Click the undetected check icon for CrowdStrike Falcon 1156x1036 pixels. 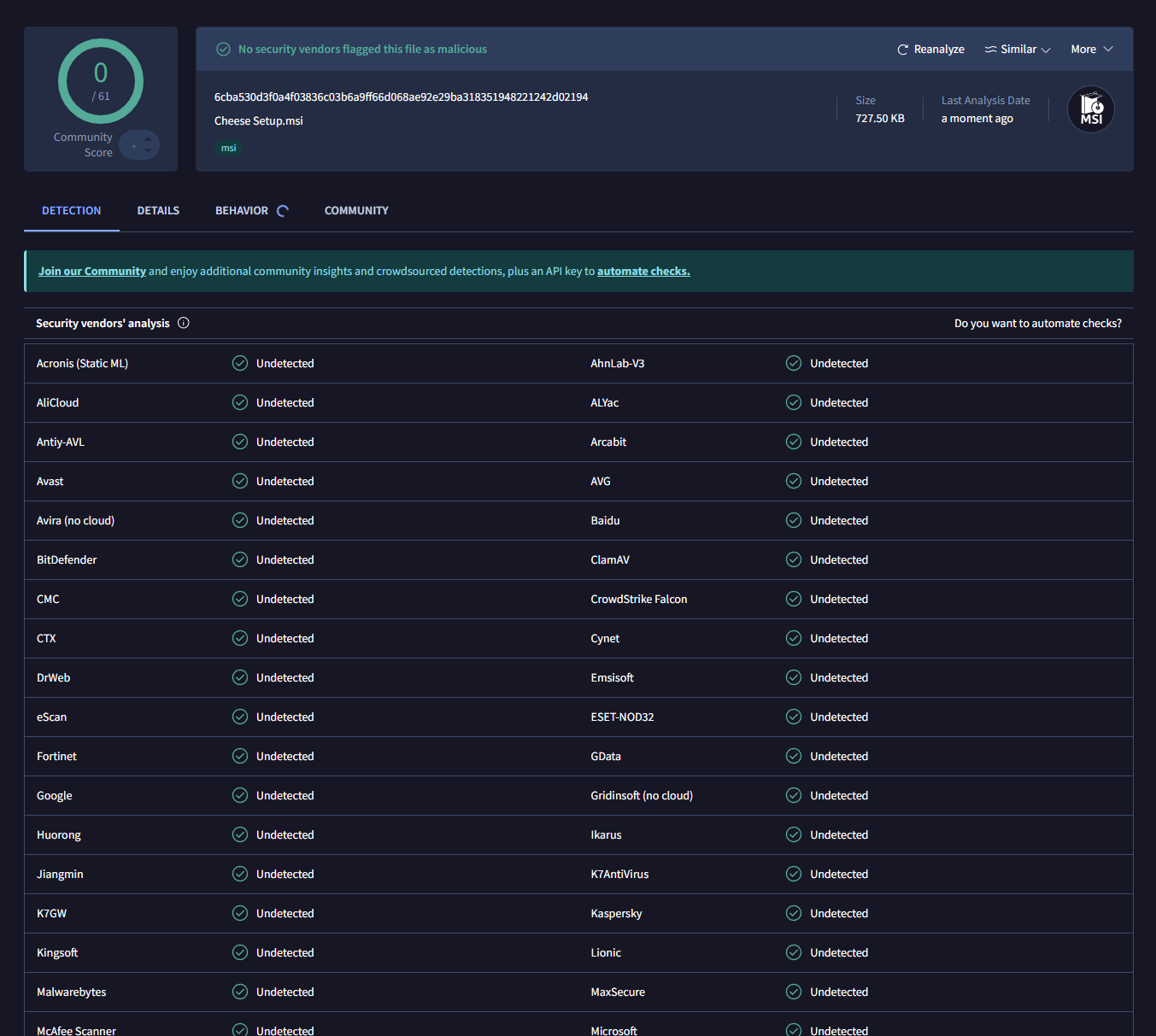(794, 599)
